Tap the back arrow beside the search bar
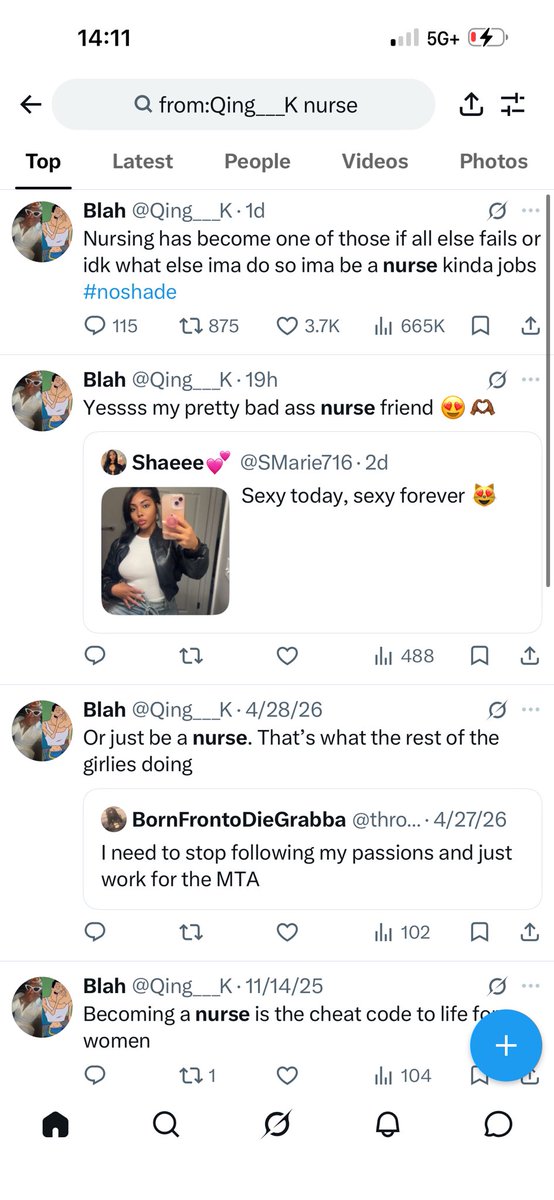The image size is (554, 1200). (x=30, y=105)
